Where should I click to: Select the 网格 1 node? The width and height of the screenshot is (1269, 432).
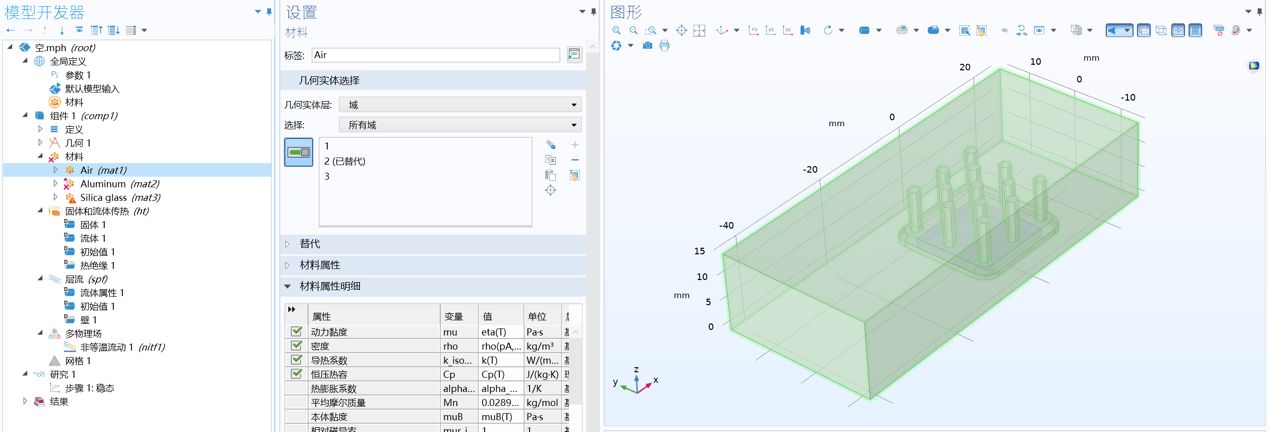[77, 360]
